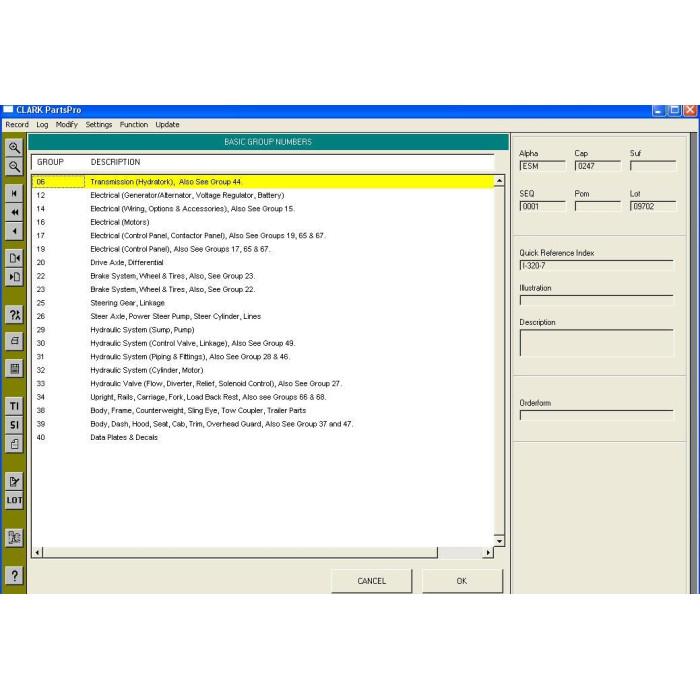
Task: Select group 39 Body, Dash, Hood row
Action: (x=263, y=424)
